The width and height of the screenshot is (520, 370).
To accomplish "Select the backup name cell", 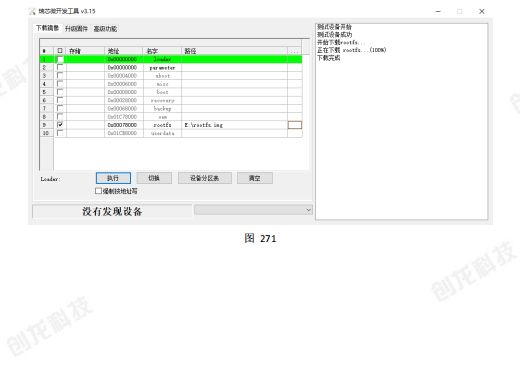I will 162,108.
